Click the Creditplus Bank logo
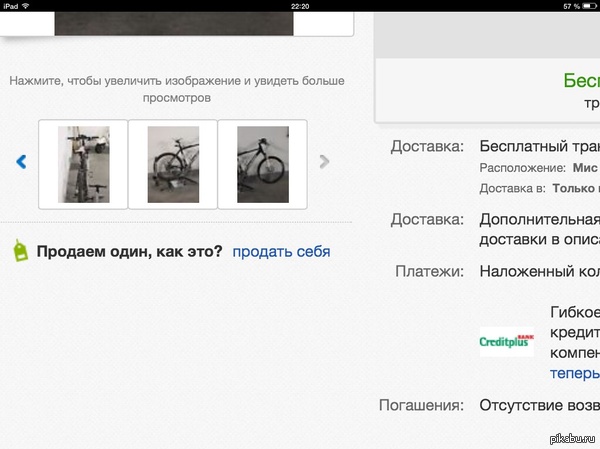The width and height of the screenshot is (600, 449). coord(506,341)
